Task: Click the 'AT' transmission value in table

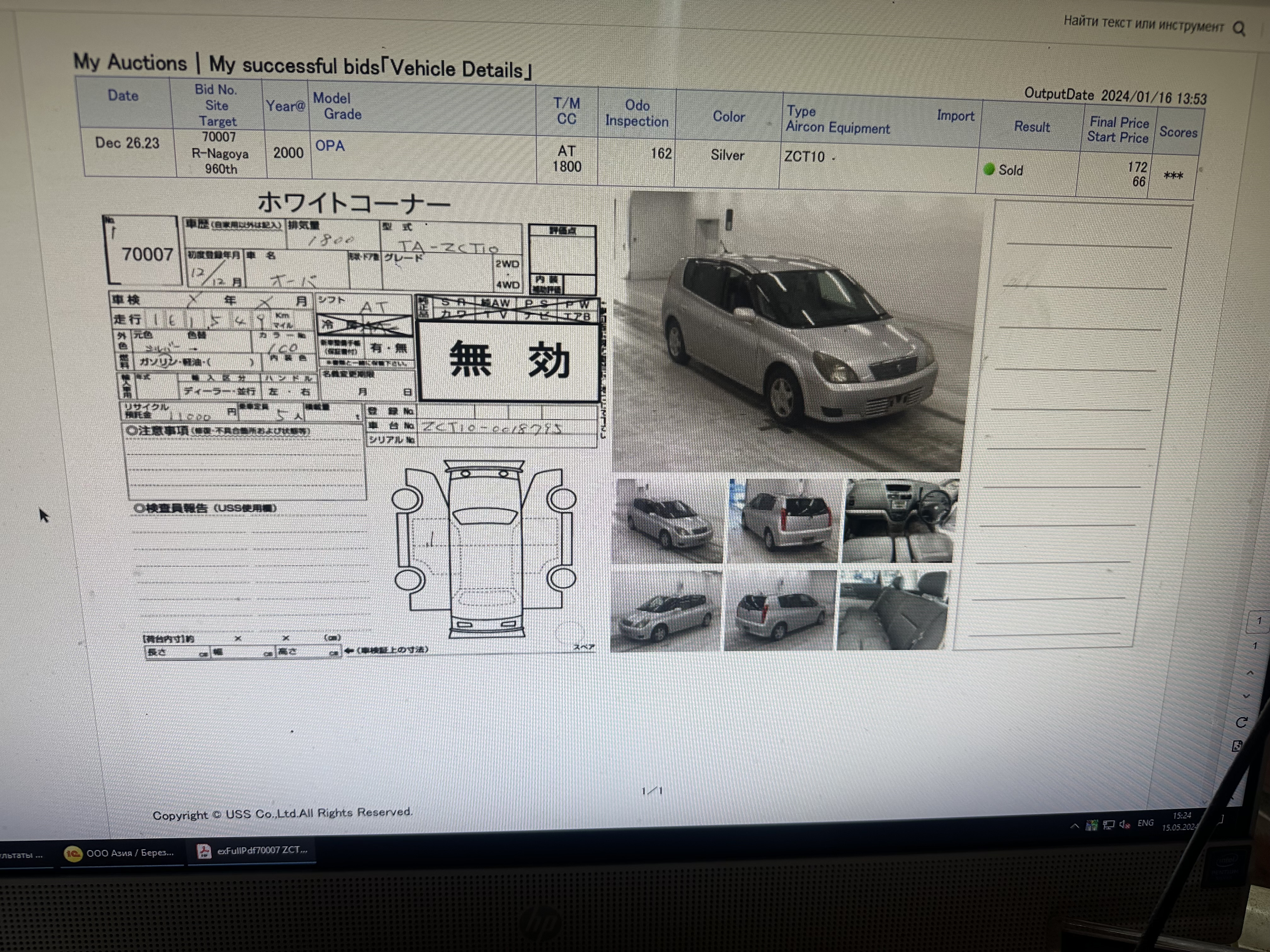Action: (566, 151)
